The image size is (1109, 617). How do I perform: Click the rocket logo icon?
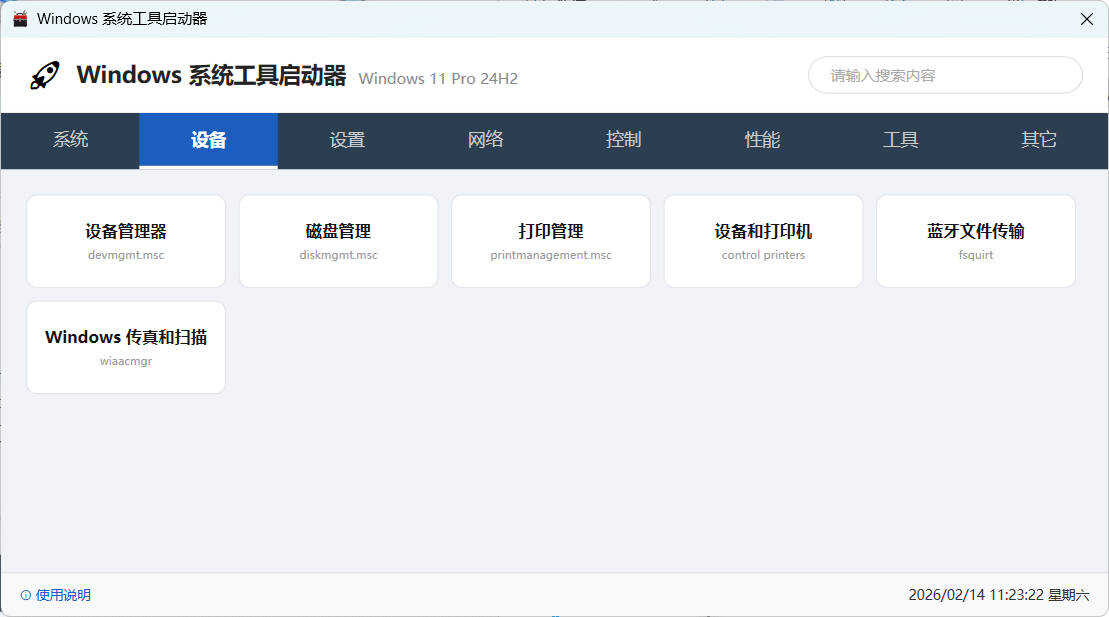click(x=44, y=74)
